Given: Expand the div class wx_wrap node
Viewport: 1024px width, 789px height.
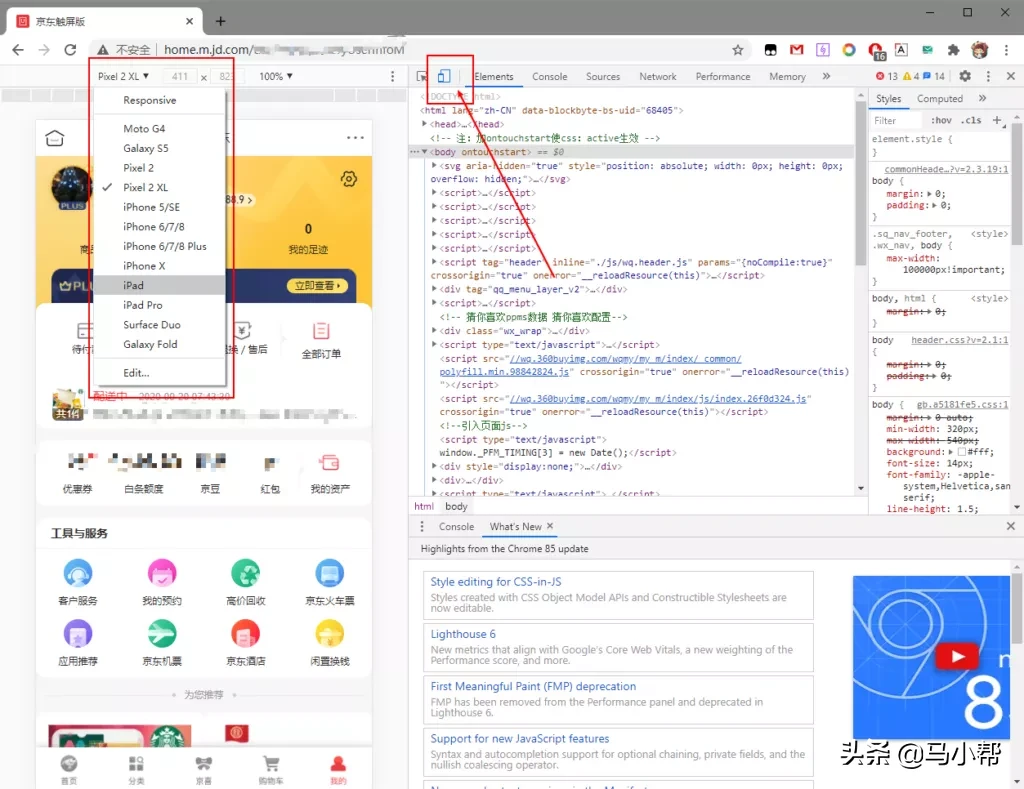Looking at the screenshot, I should click(434, 330).
